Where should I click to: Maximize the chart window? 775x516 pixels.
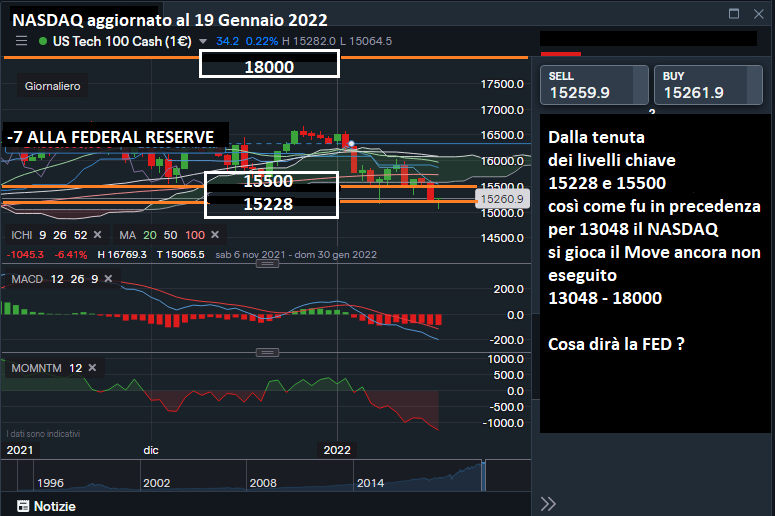click(x=734, y=14)
